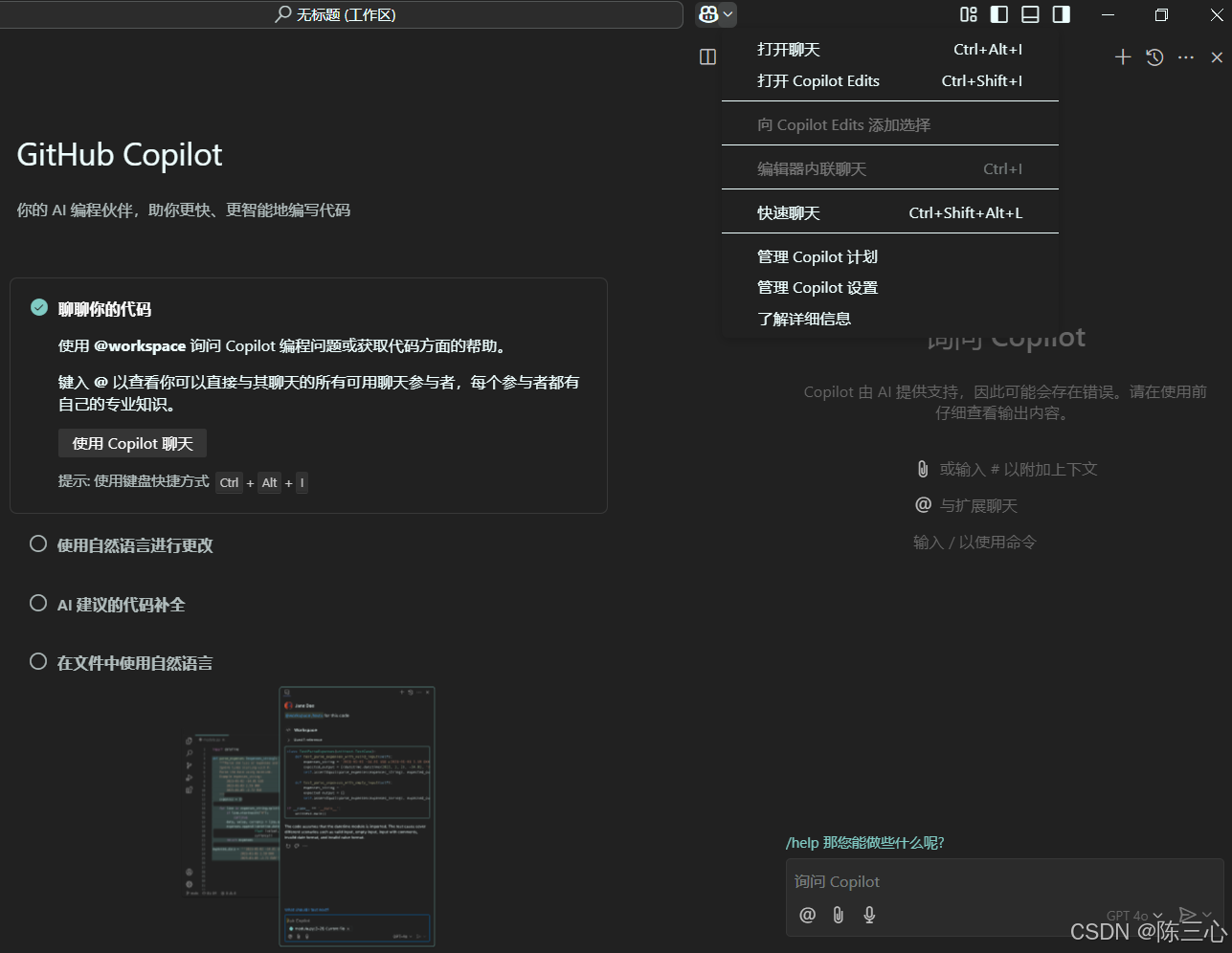Click 向 Copilot Edits 添加选择 entry
1232x953 pixels.
tap(890, 125)
